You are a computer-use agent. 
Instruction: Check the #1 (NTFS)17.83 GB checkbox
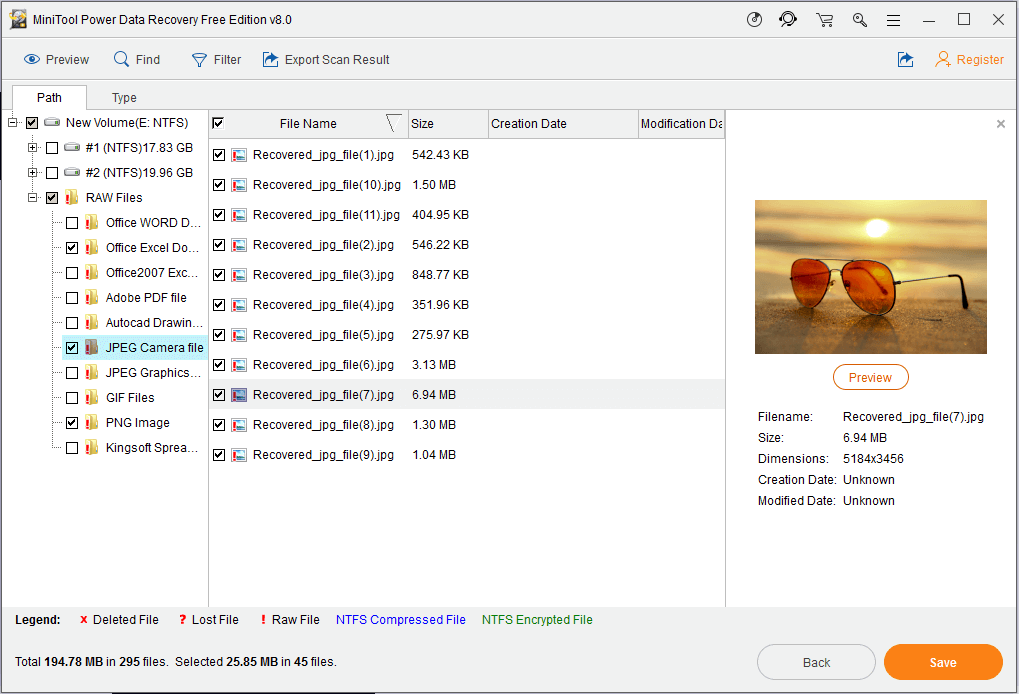[x=52, y=148]
